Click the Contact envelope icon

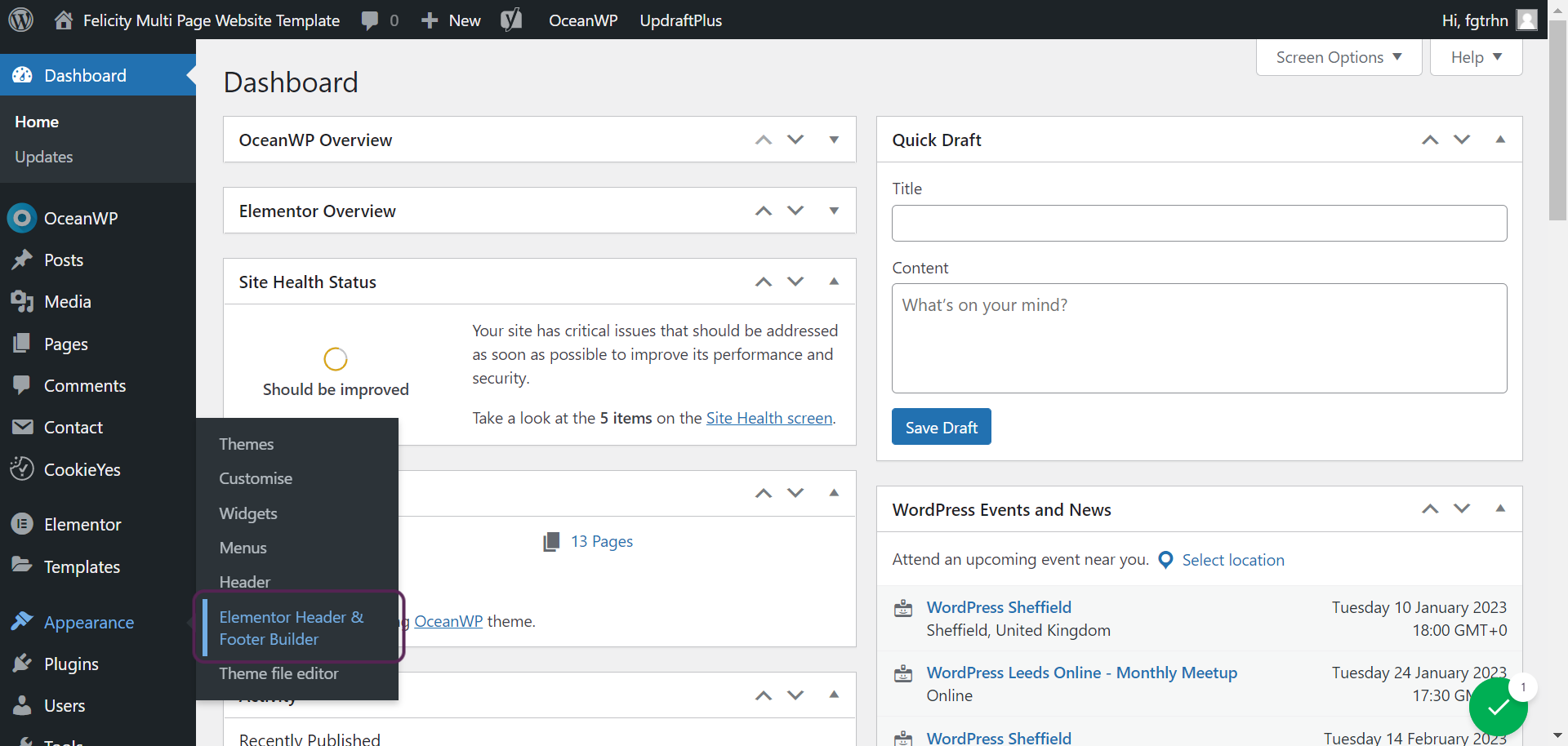(22, 427)
